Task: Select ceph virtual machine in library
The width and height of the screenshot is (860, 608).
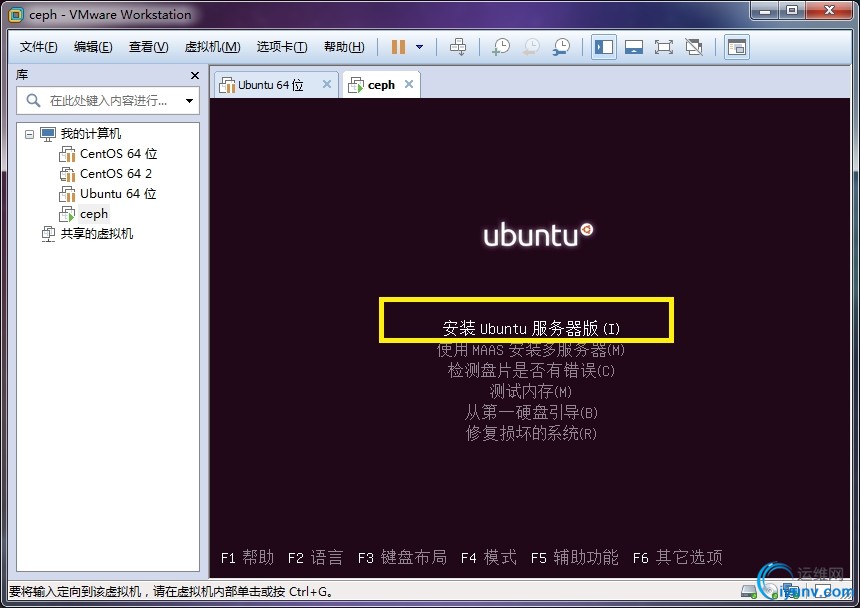Action: [94, 214]
